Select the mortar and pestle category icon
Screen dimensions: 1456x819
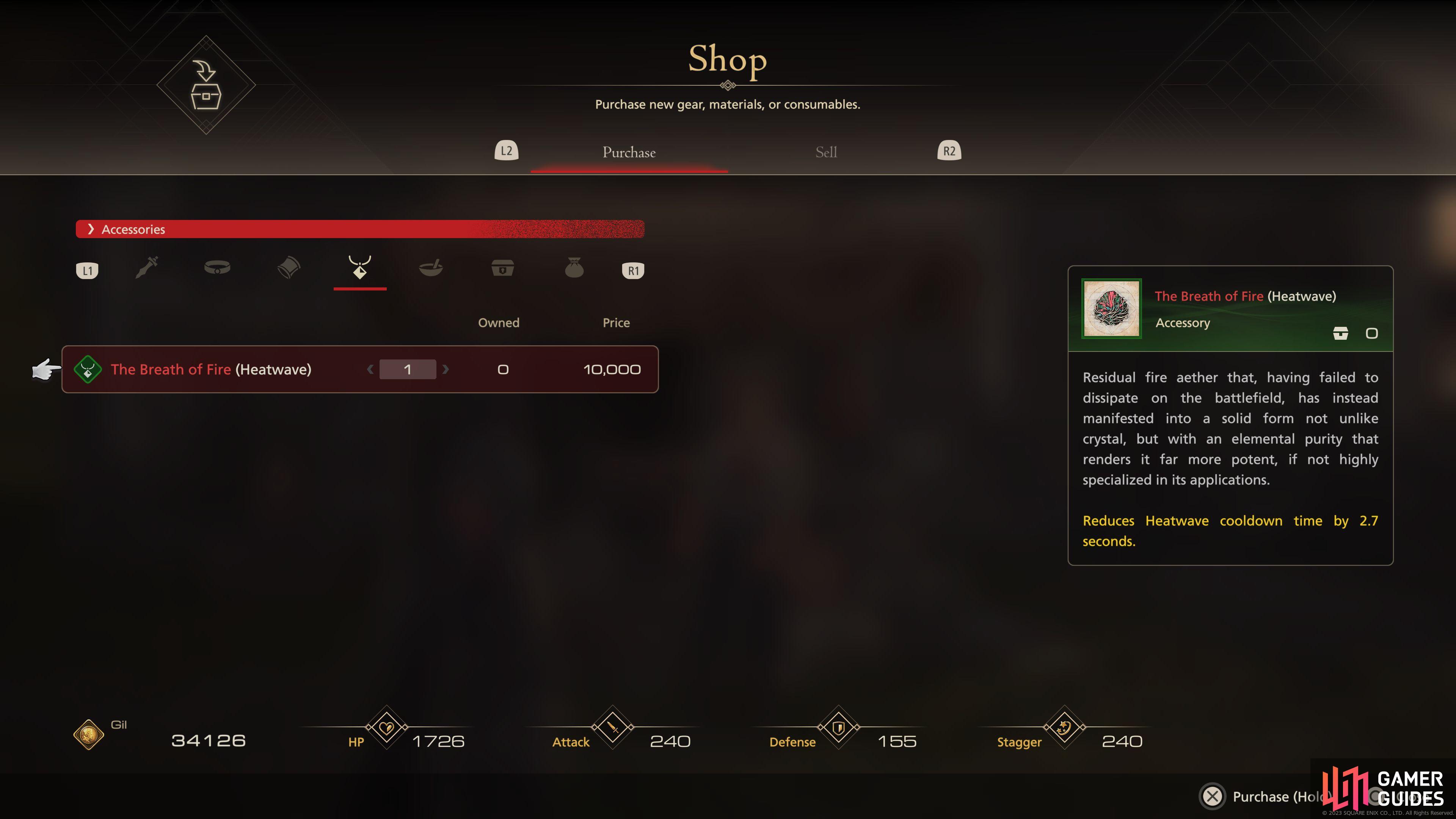(x=431, y=267)
